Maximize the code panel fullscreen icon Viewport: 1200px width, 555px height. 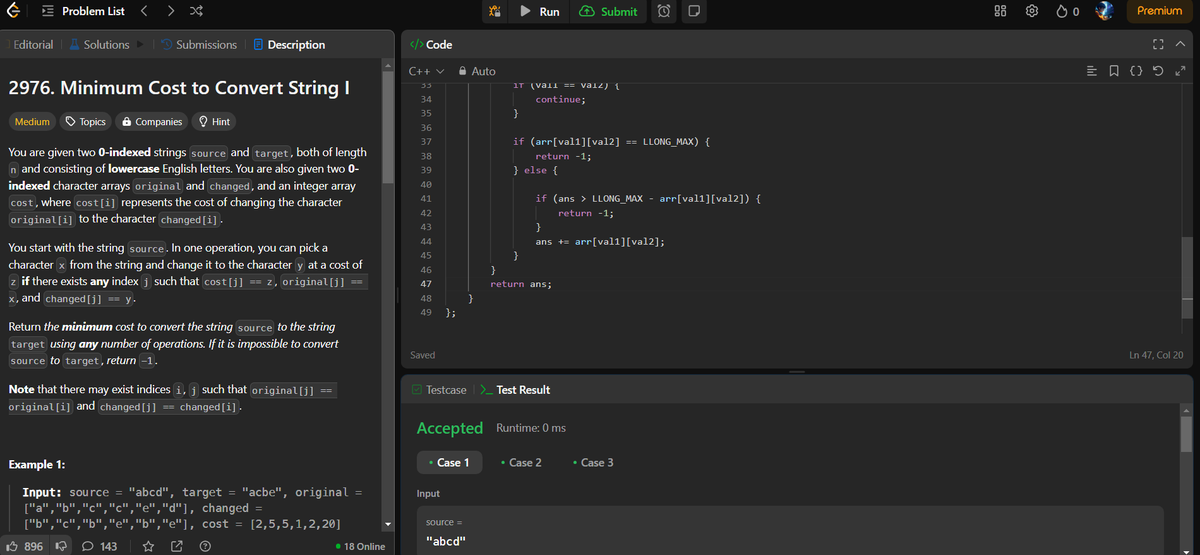click(x=1158, y=45)
